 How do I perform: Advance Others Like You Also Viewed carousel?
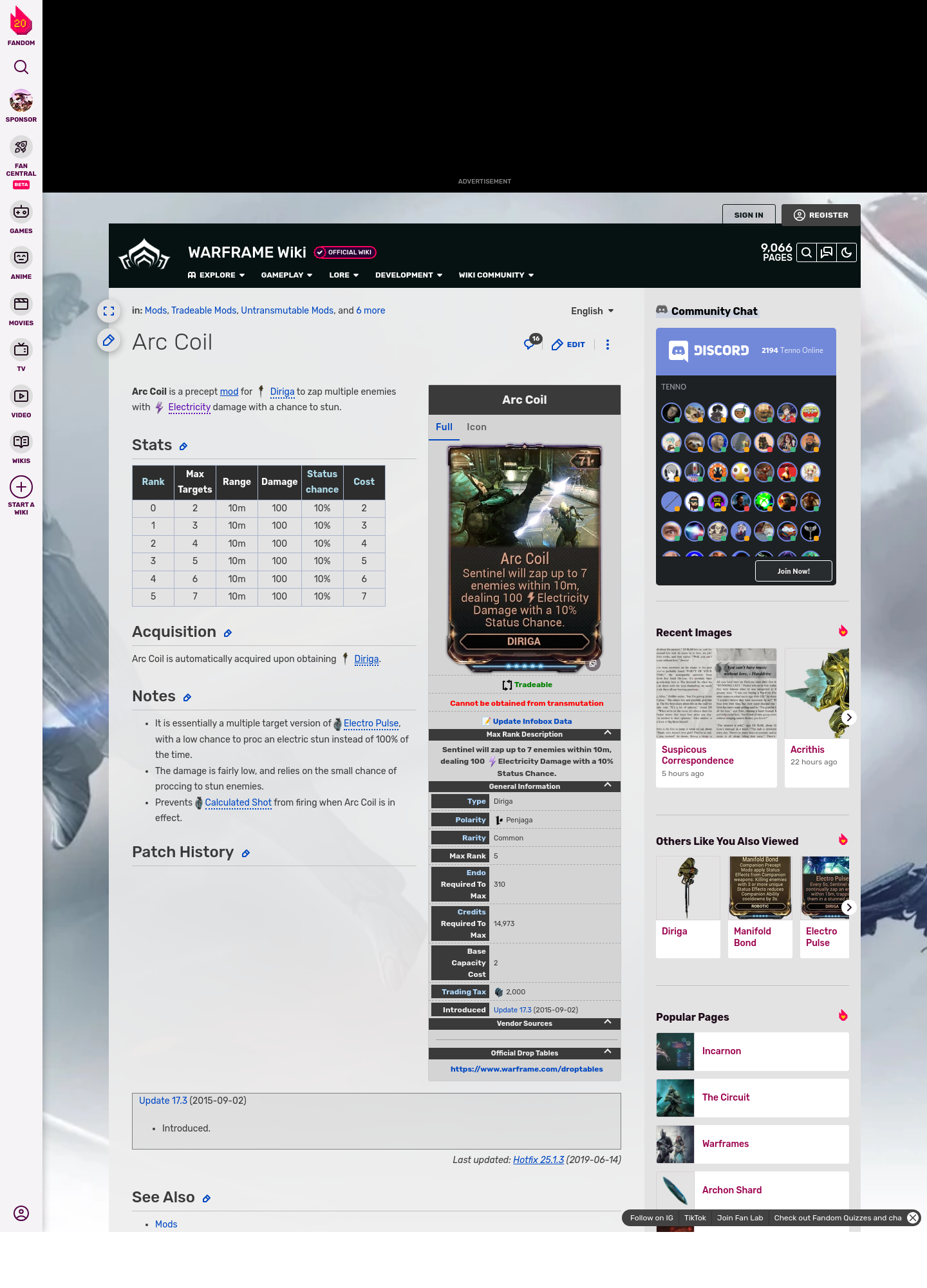point(849,907)
